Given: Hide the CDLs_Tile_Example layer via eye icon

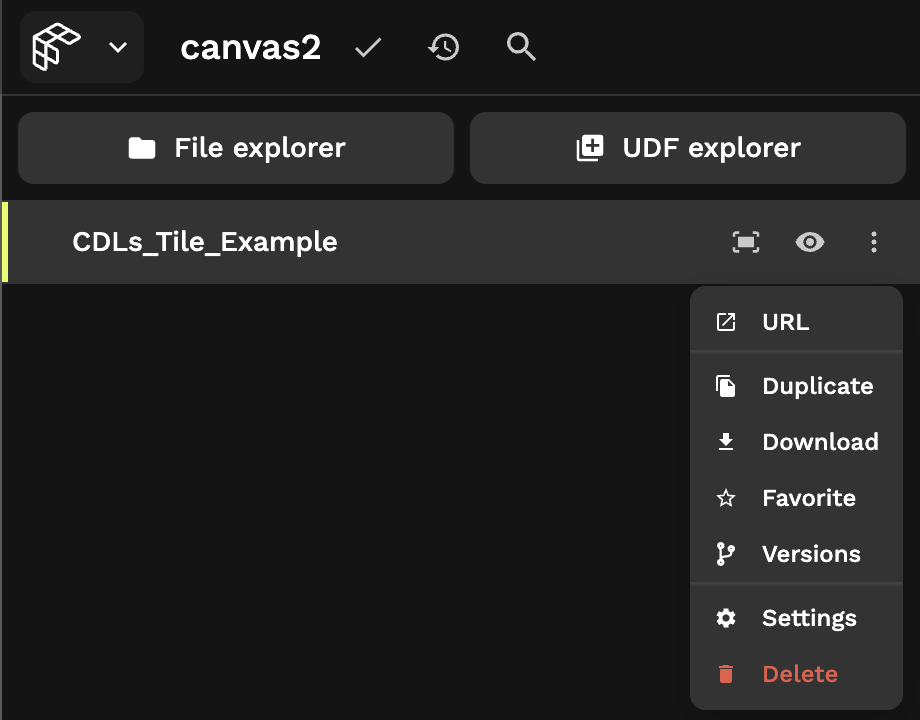Looking at the screenshot, I should (x=810, y=242).
